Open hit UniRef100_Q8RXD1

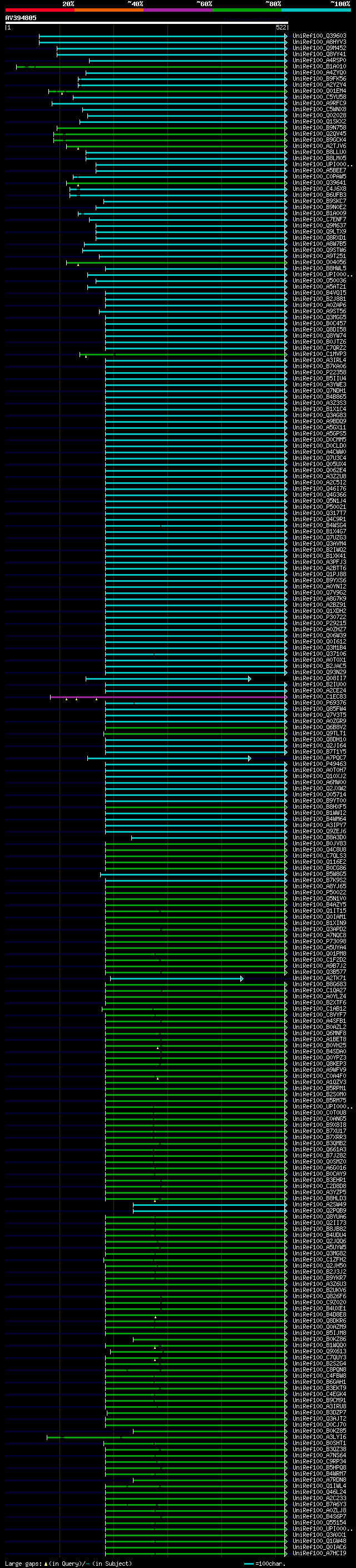pyautogui.click(x=319, y=238)
